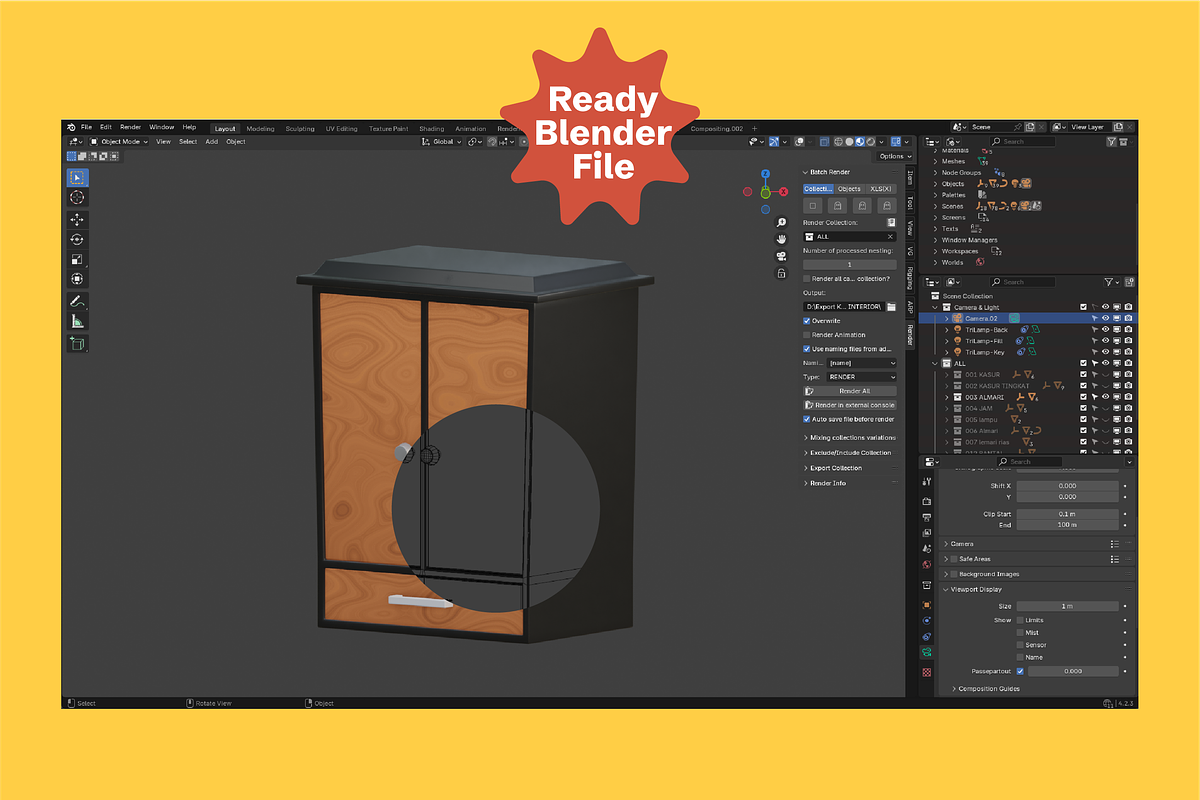
Task: Switch to the Shading workspace tab
Action: 431,129
